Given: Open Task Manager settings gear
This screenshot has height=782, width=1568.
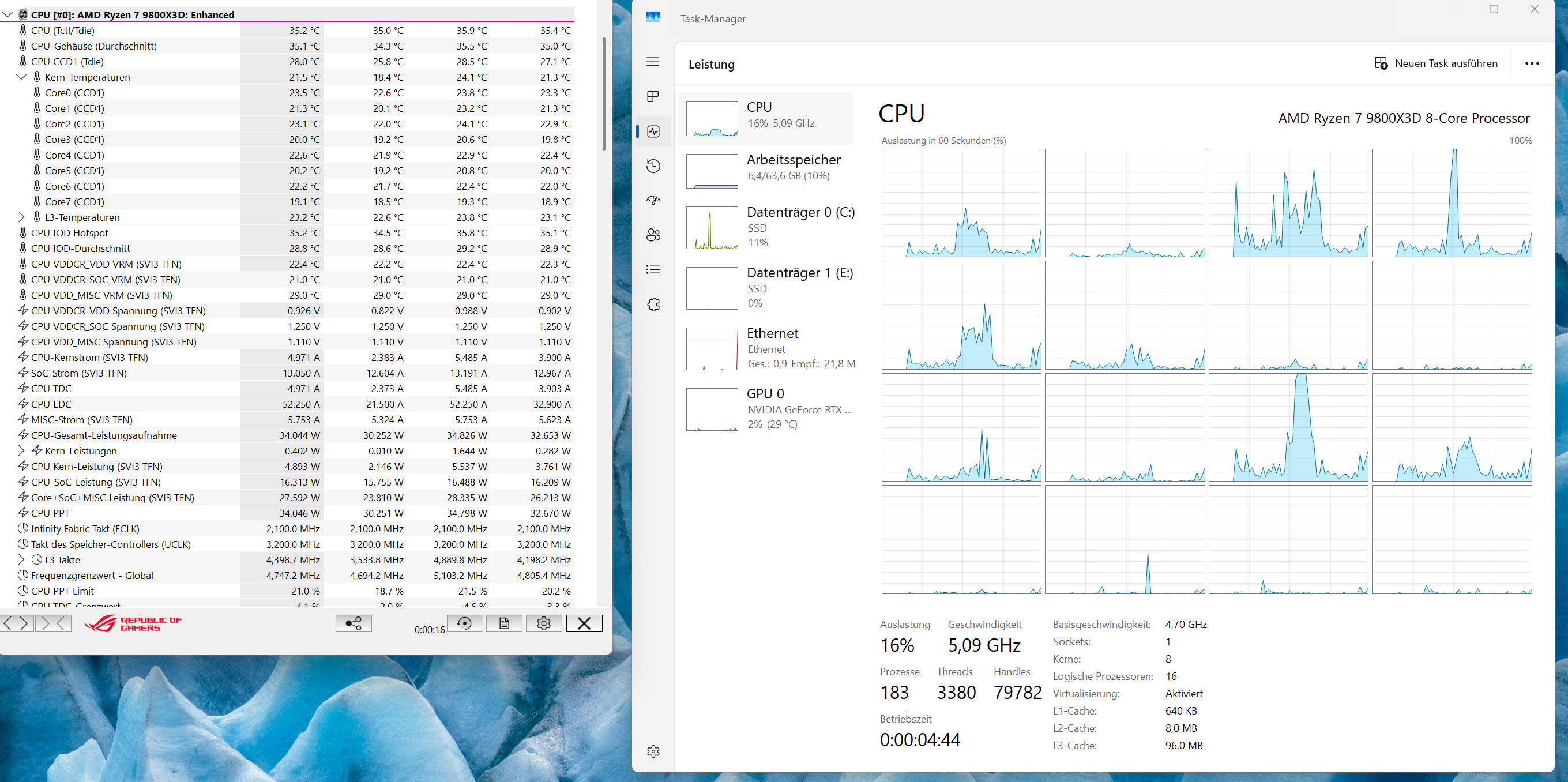Looking at the screenshot, I should (x=653, y=751).
